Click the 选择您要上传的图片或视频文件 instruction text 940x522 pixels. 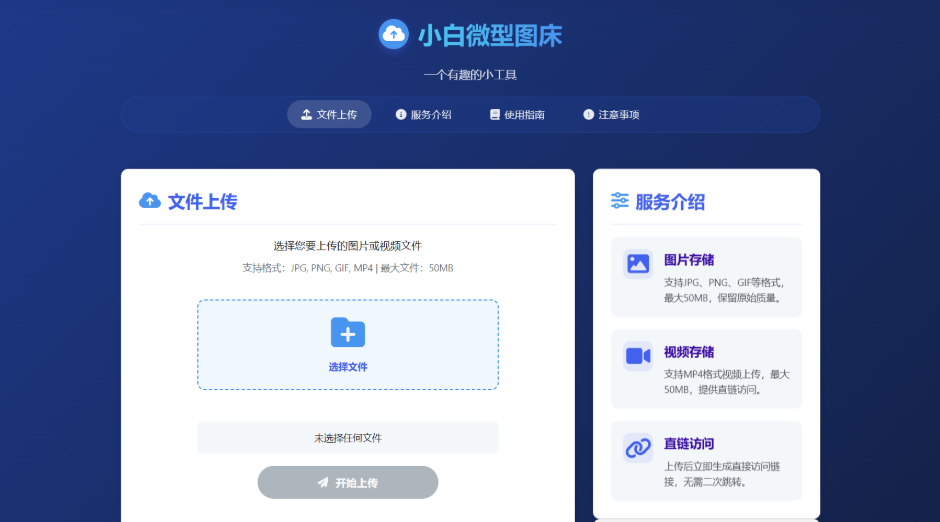[348, 246]
